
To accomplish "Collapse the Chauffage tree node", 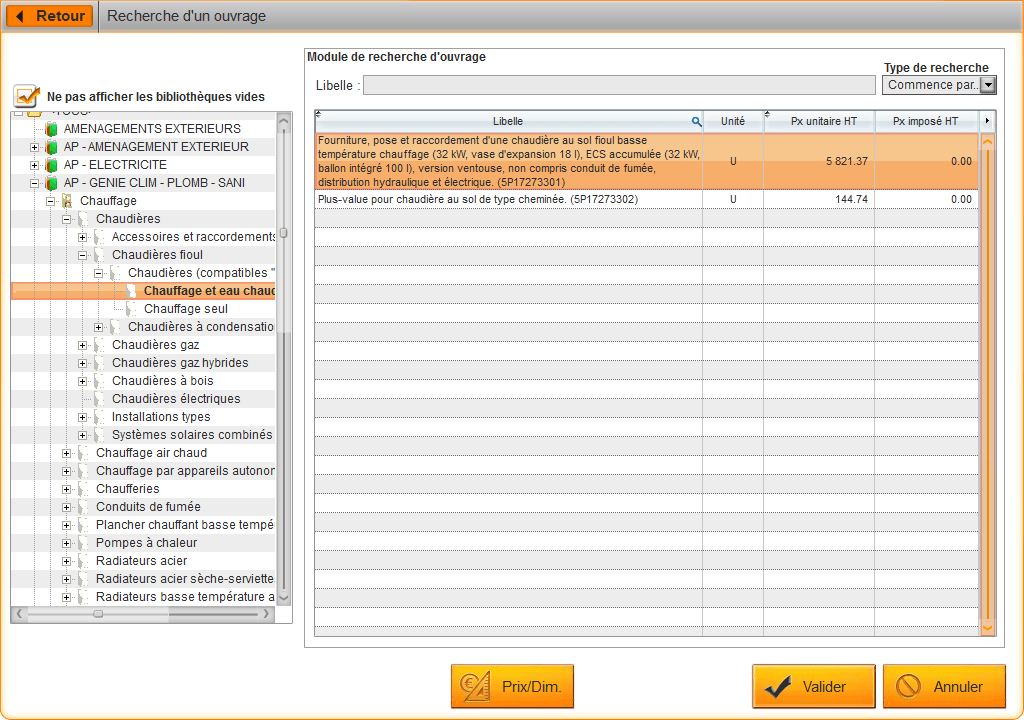I will [x=50, y=201].
